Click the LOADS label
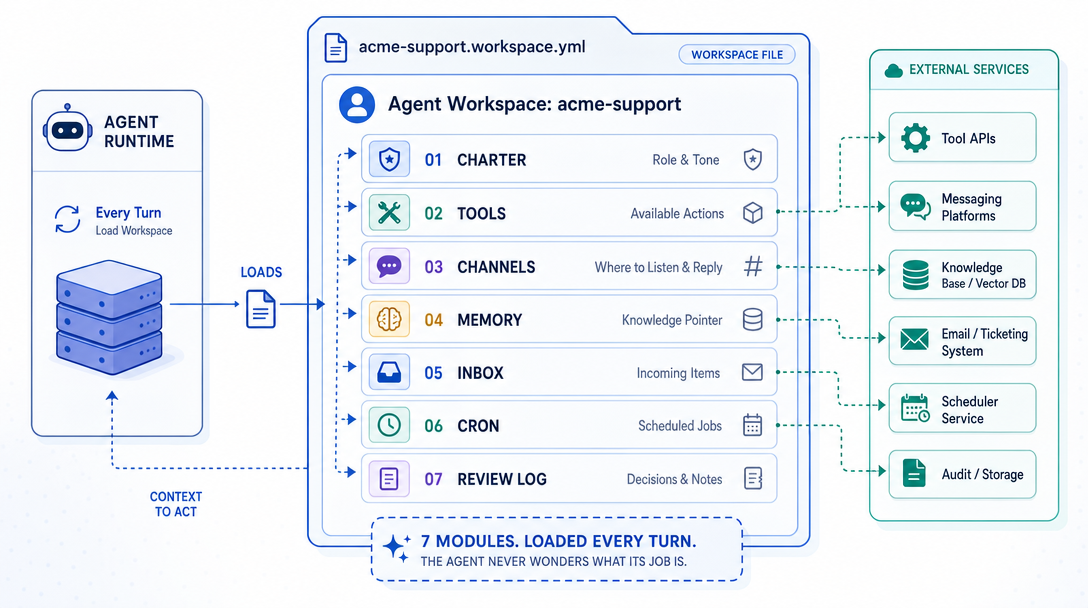Viewport: 1088px width, 608px height. pyautogui.click(x=261, y=273)
